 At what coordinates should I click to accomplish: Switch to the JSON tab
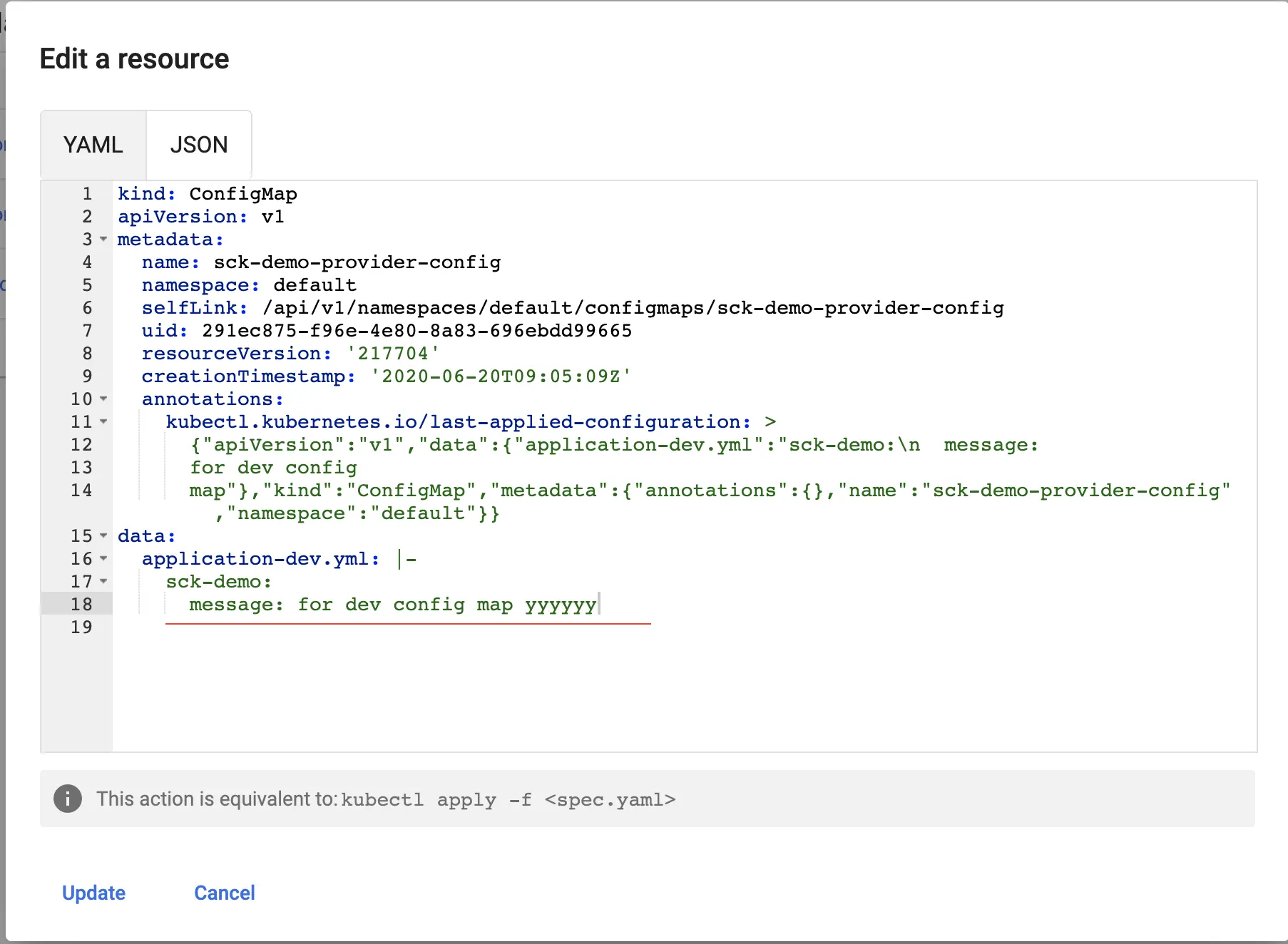[199, 145]
